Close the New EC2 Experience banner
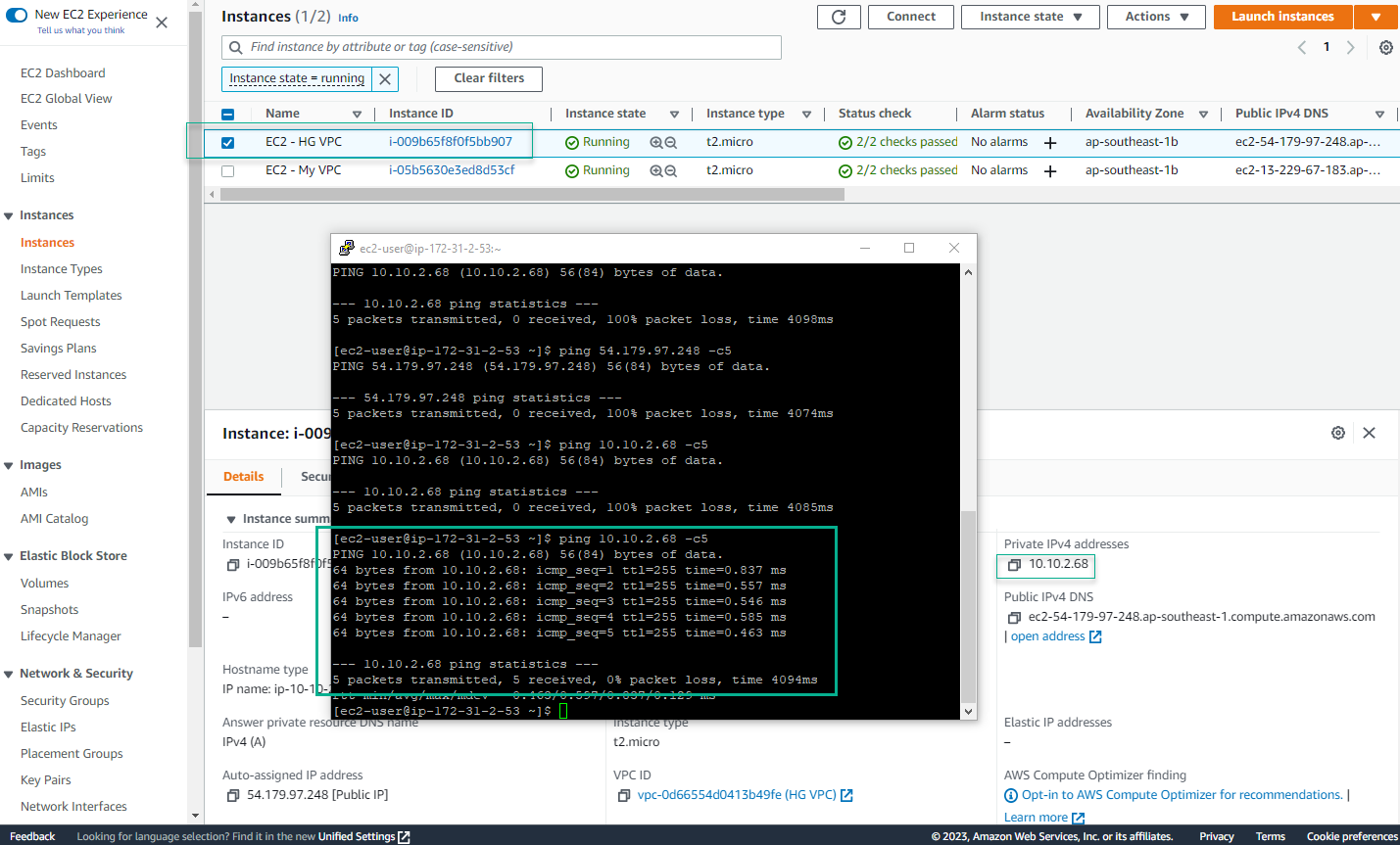The image size is (1400, 845). (162, 22)
